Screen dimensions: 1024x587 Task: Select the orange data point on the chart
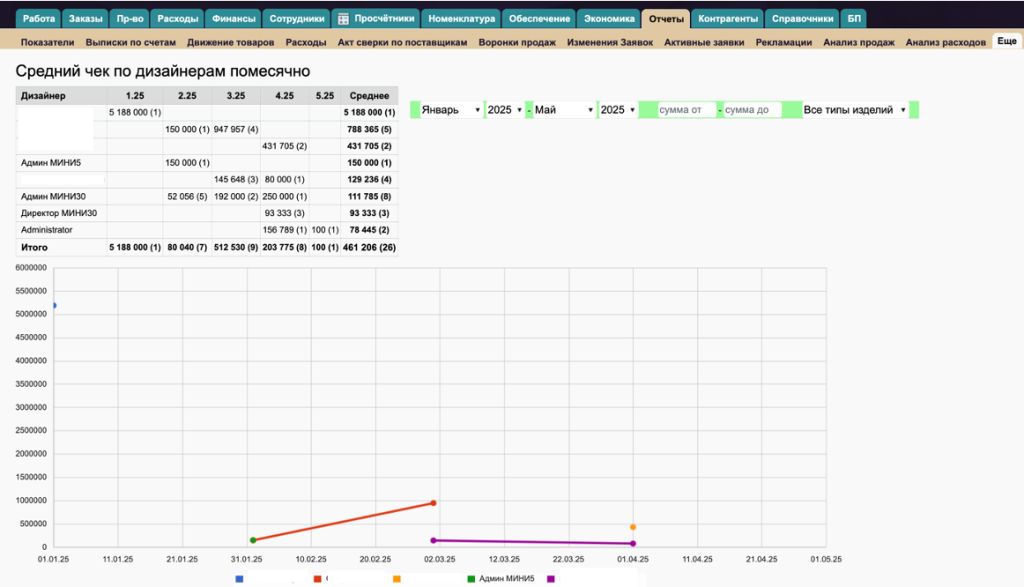tap(633, 527)
